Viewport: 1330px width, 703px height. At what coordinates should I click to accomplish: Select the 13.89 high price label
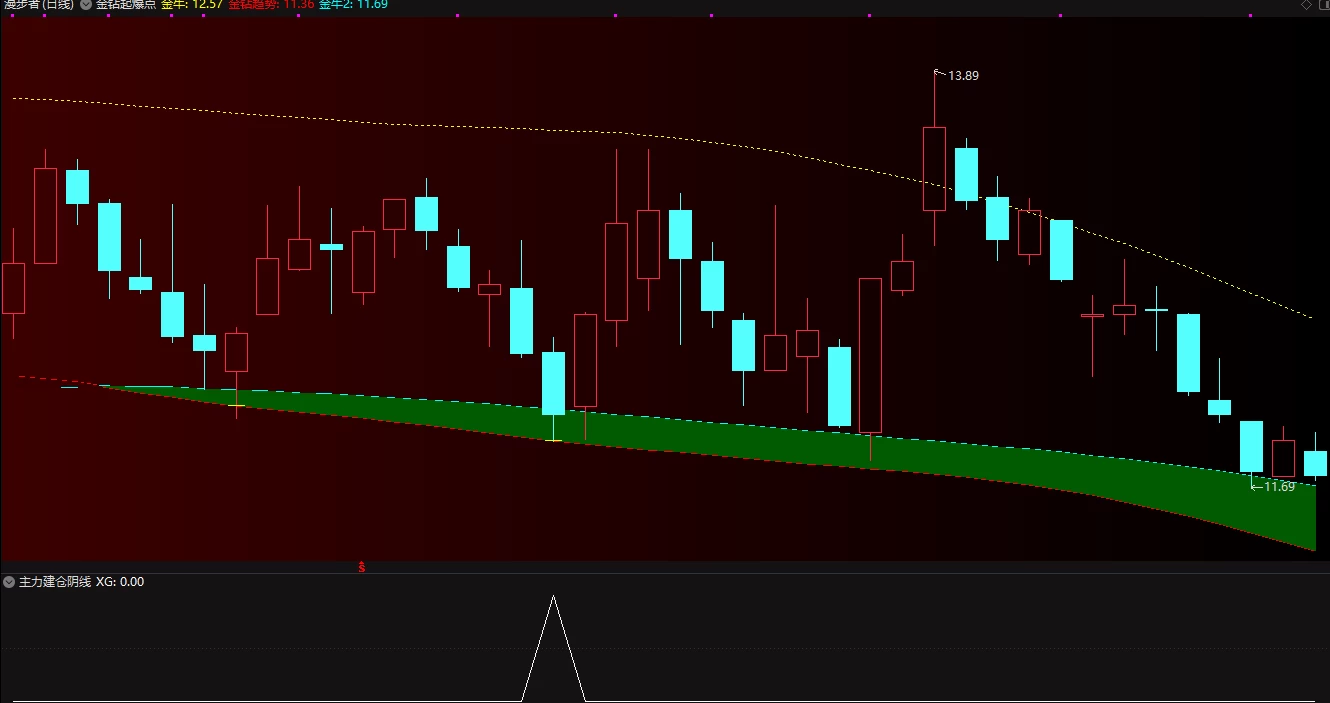tap(963, 75)
